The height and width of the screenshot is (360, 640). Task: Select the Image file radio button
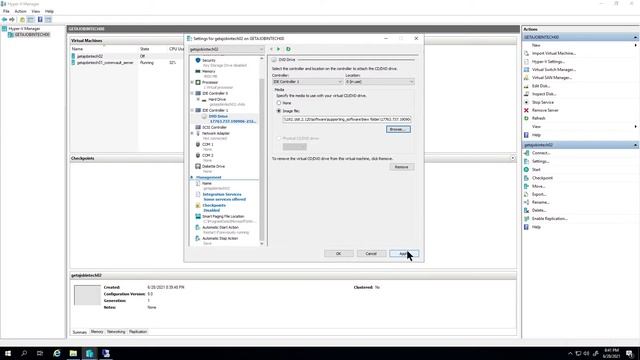(x=279, y=111)
